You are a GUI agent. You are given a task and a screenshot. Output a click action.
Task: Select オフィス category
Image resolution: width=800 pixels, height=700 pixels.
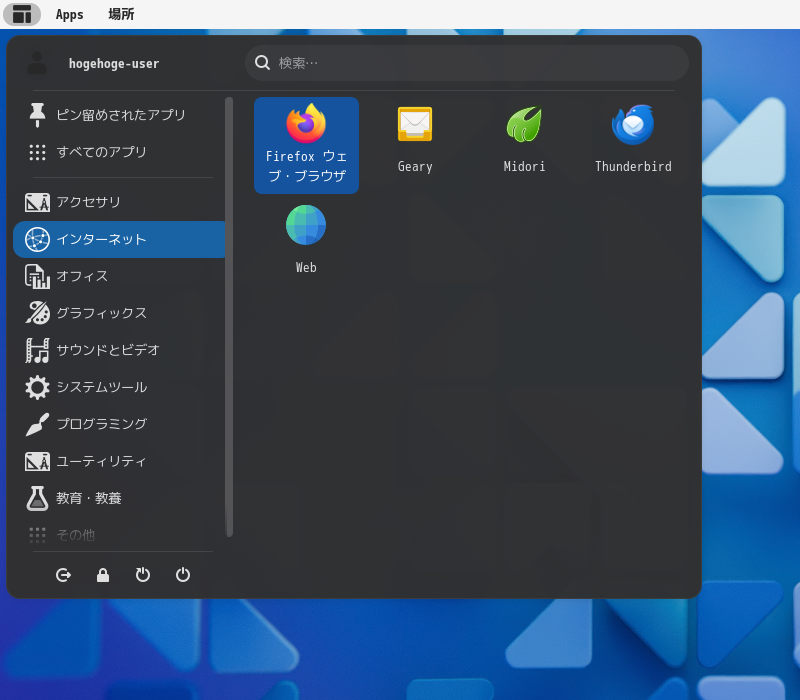(119, 277)
